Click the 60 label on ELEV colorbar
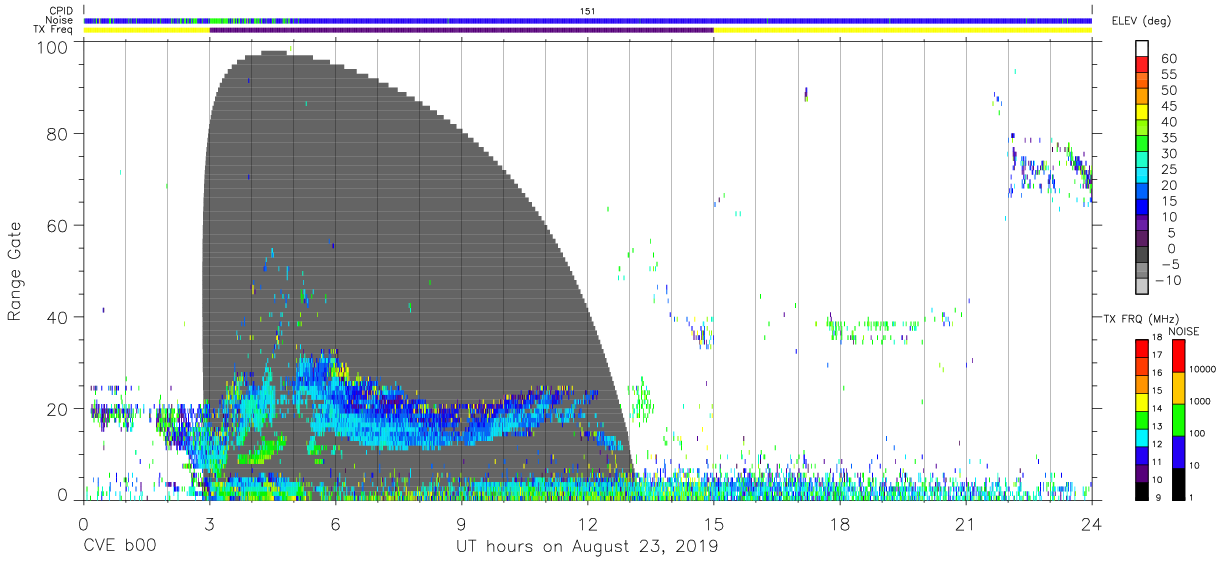Screen dimensions: 1228x567 coord(1167,58)
